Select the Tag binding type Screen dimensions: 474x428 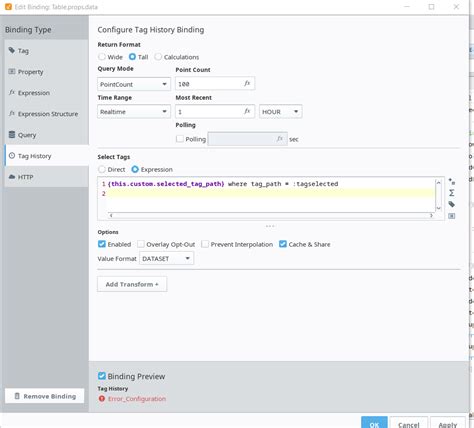[46, 51]
